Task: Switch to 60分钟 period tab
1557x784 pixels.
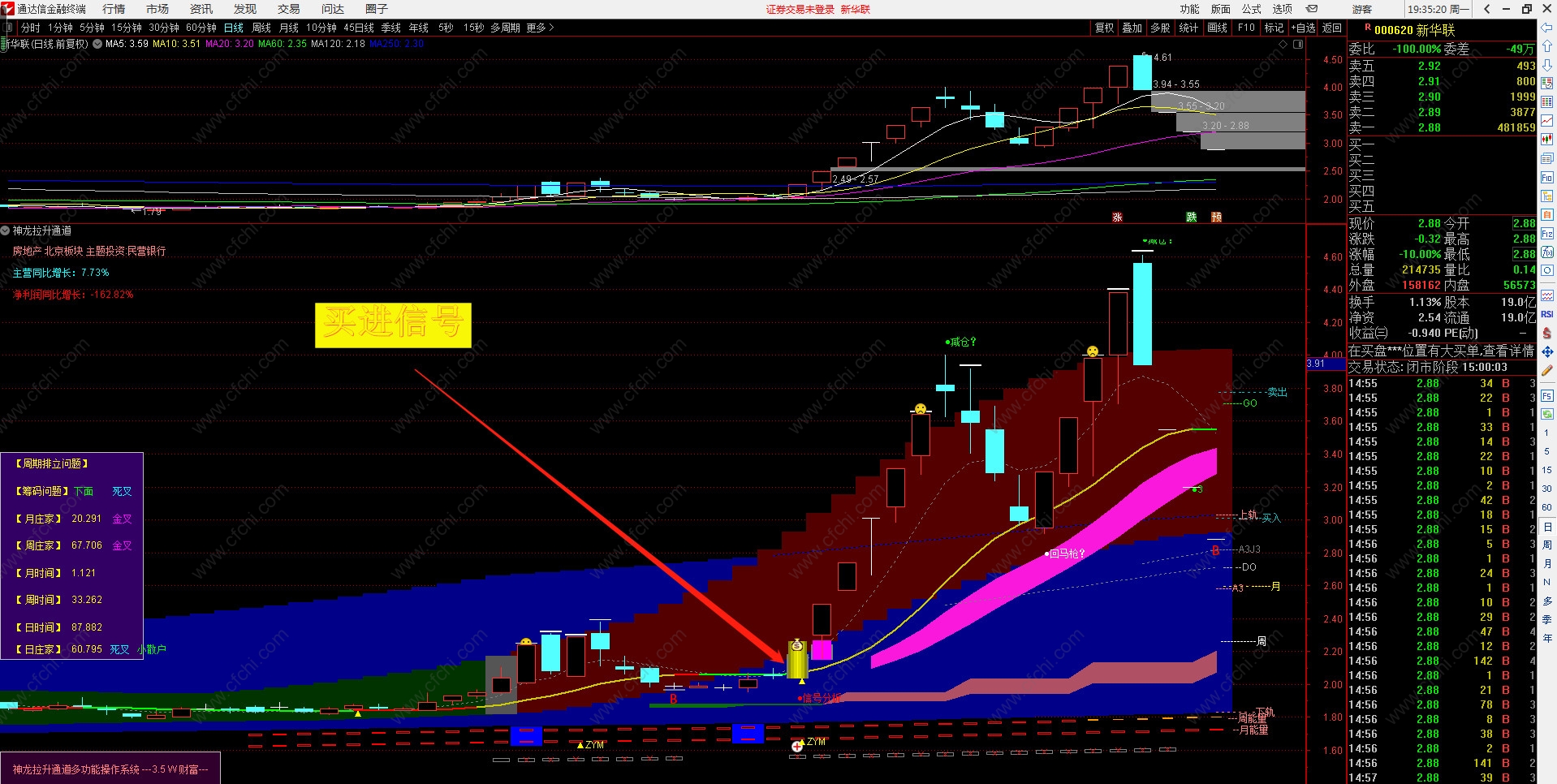Action: 201,28
